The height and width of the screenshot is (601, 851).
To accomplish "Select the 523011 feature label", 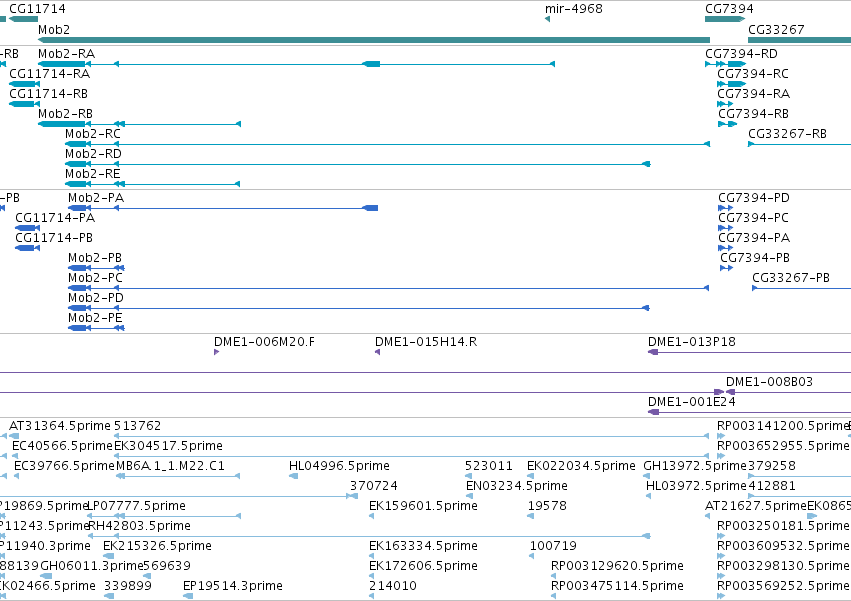I will click(488, 466).
